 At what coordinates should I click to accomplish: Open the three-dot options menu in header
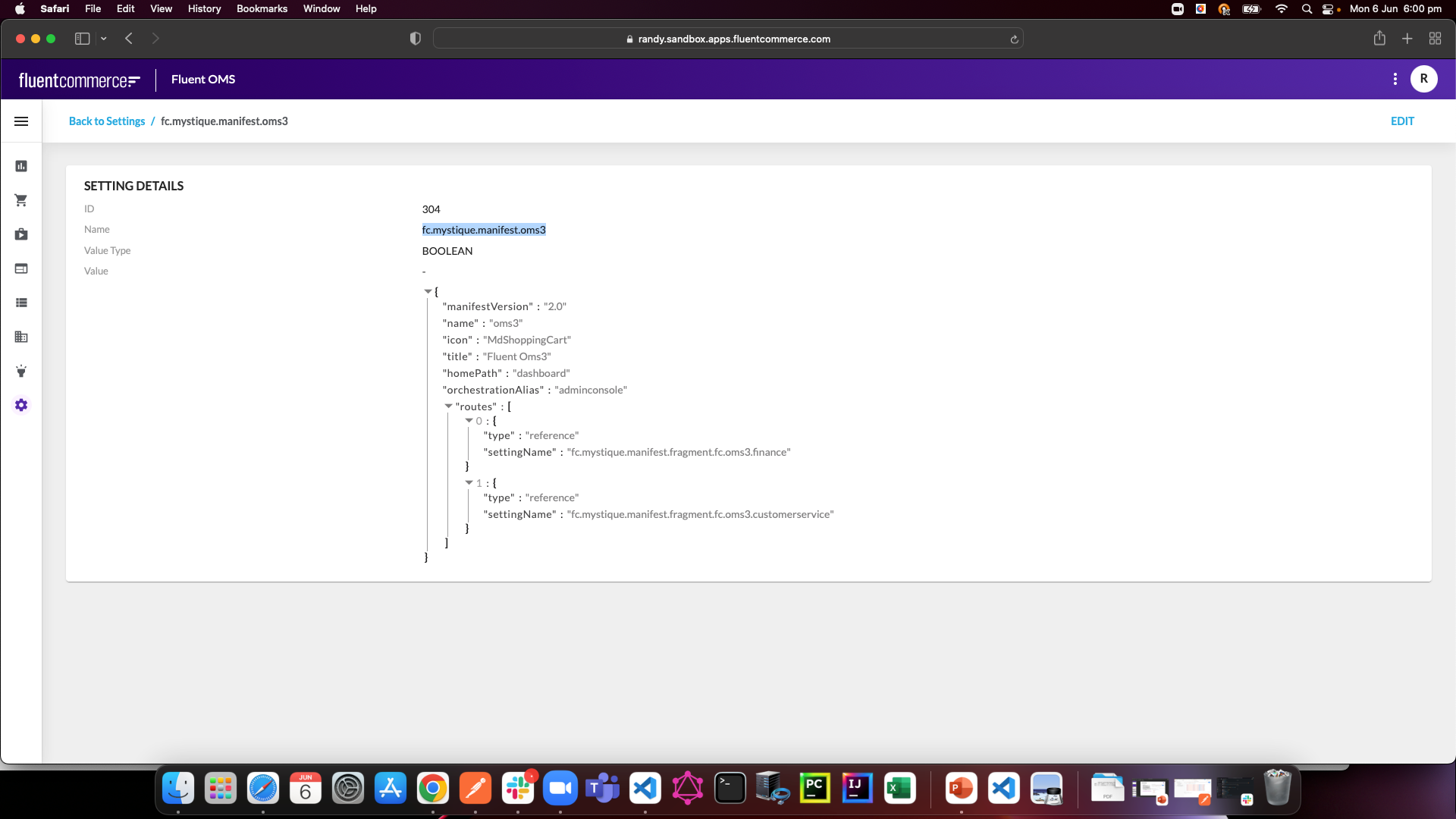pos(1395,79)
